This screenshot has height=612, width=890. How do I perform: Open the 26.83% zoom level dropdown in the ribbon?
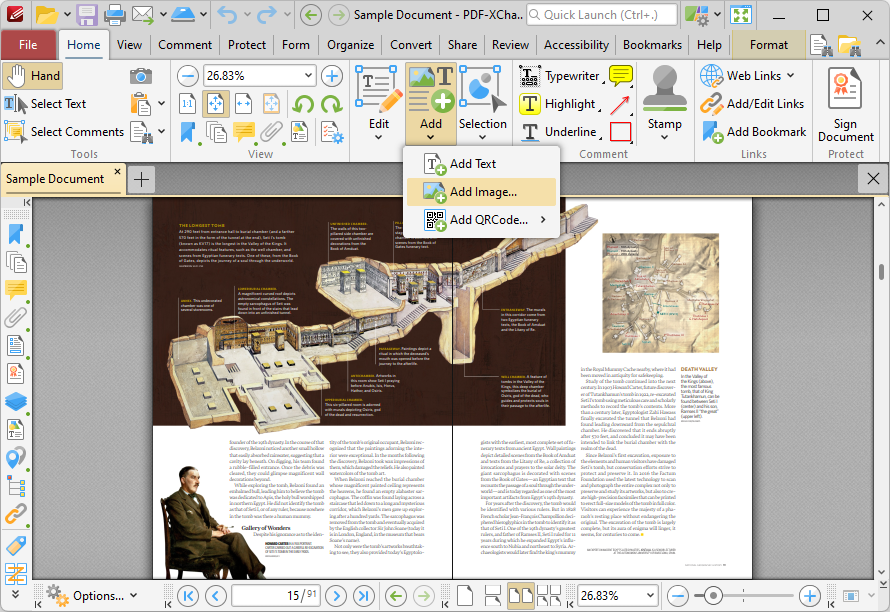click(x=308, y=76)
